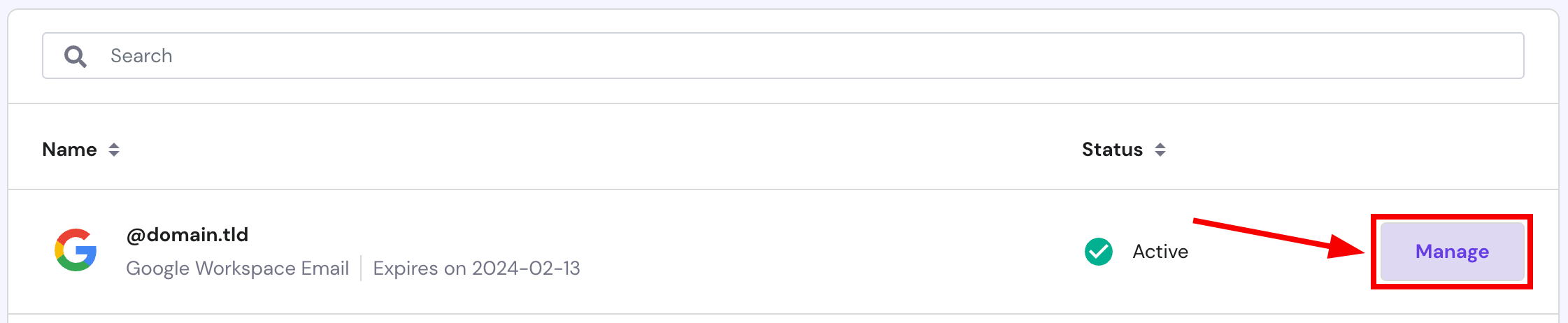Viewport: 1568px width, 323px height.
Task: Click the Active status text
Action: 1160,252
